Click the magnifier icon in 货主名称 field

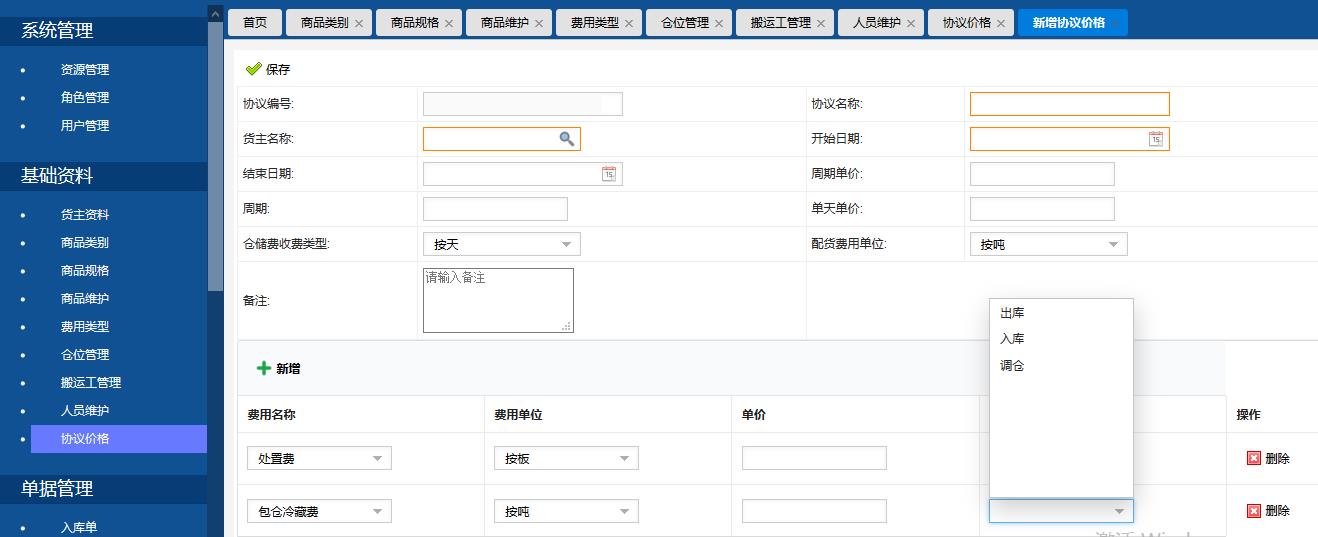(566, 139)
